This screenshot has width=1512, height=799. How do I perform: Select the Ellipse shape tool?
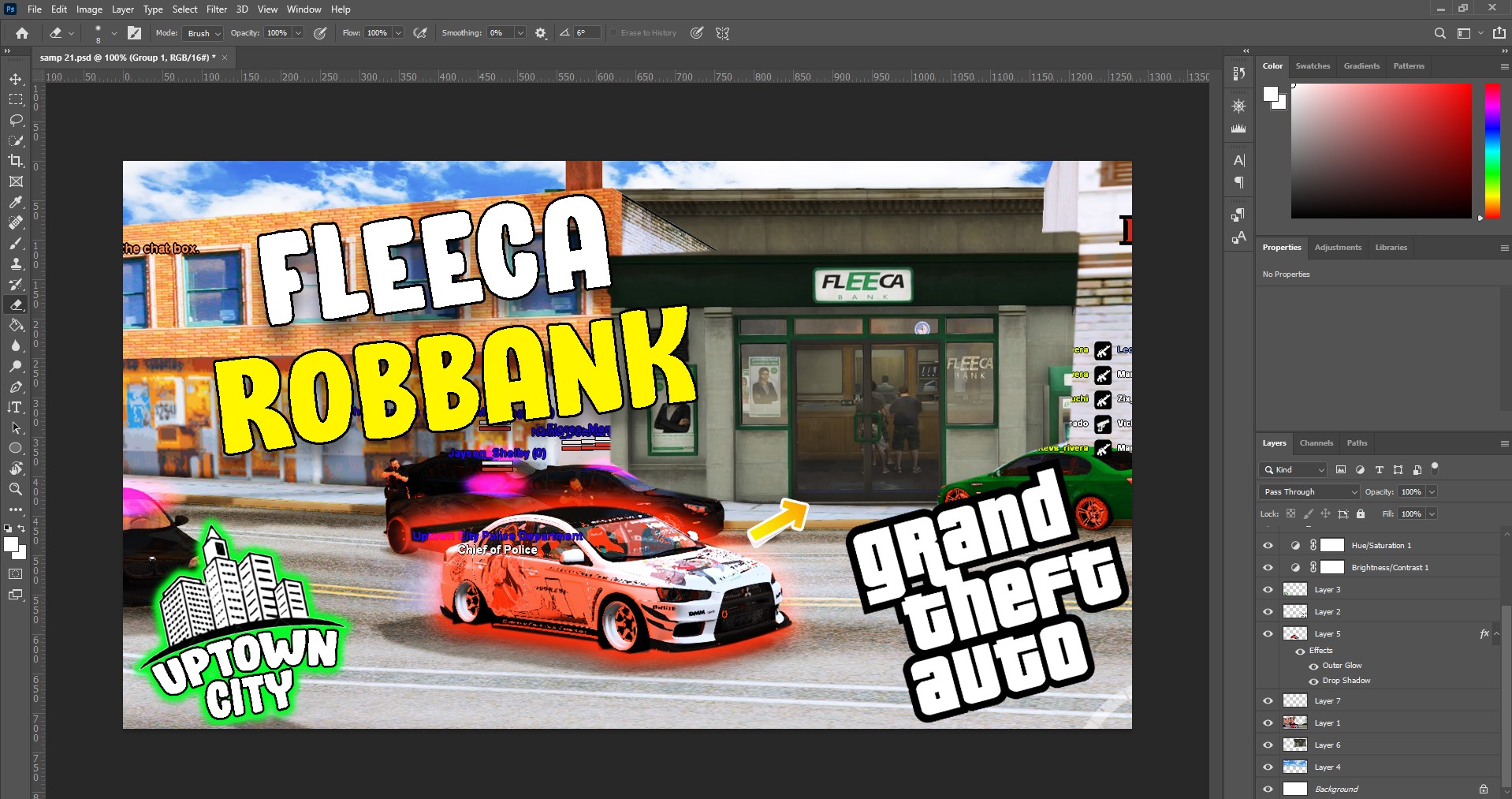click(x=16, y=448)
